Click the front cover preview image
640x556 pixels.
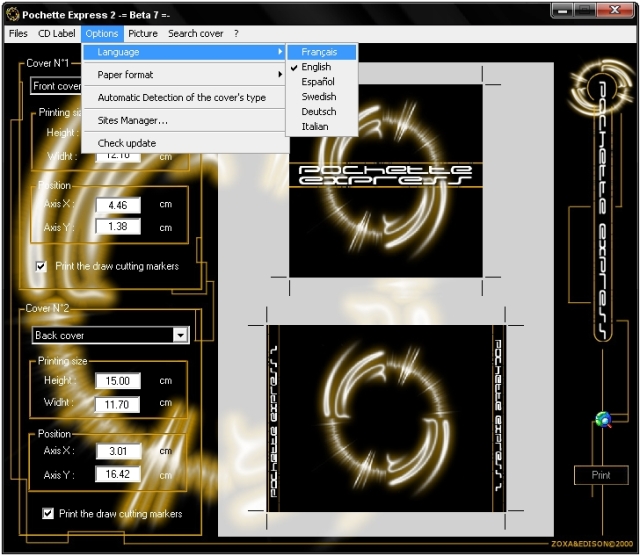coord(386,181)
